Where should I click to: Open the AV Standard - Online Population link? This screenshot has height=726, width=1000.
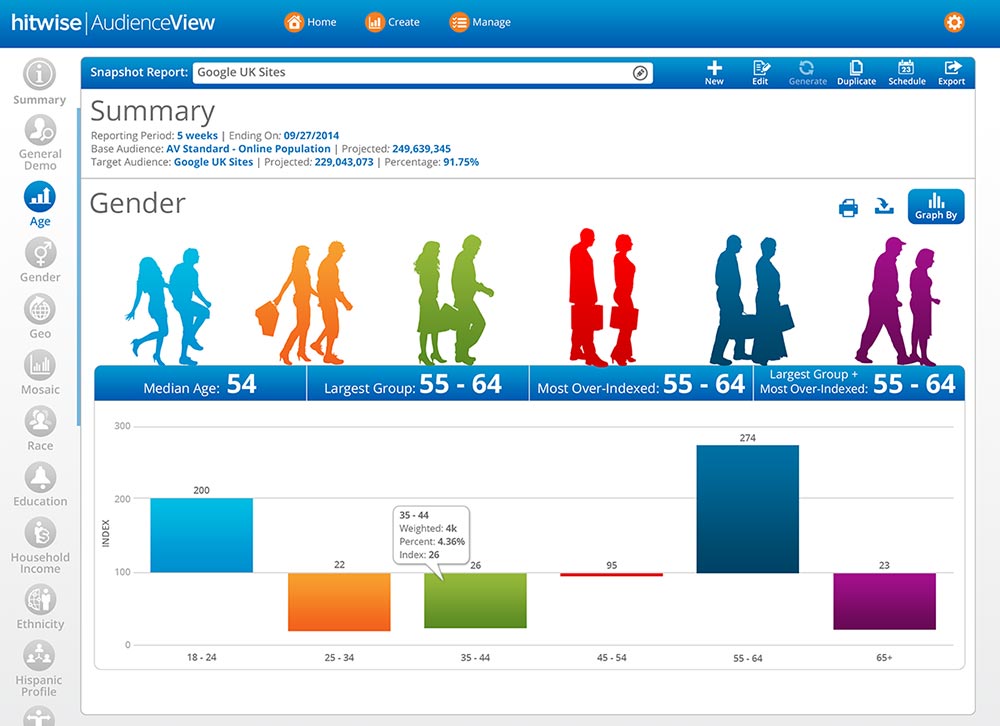tap(248, 149)
